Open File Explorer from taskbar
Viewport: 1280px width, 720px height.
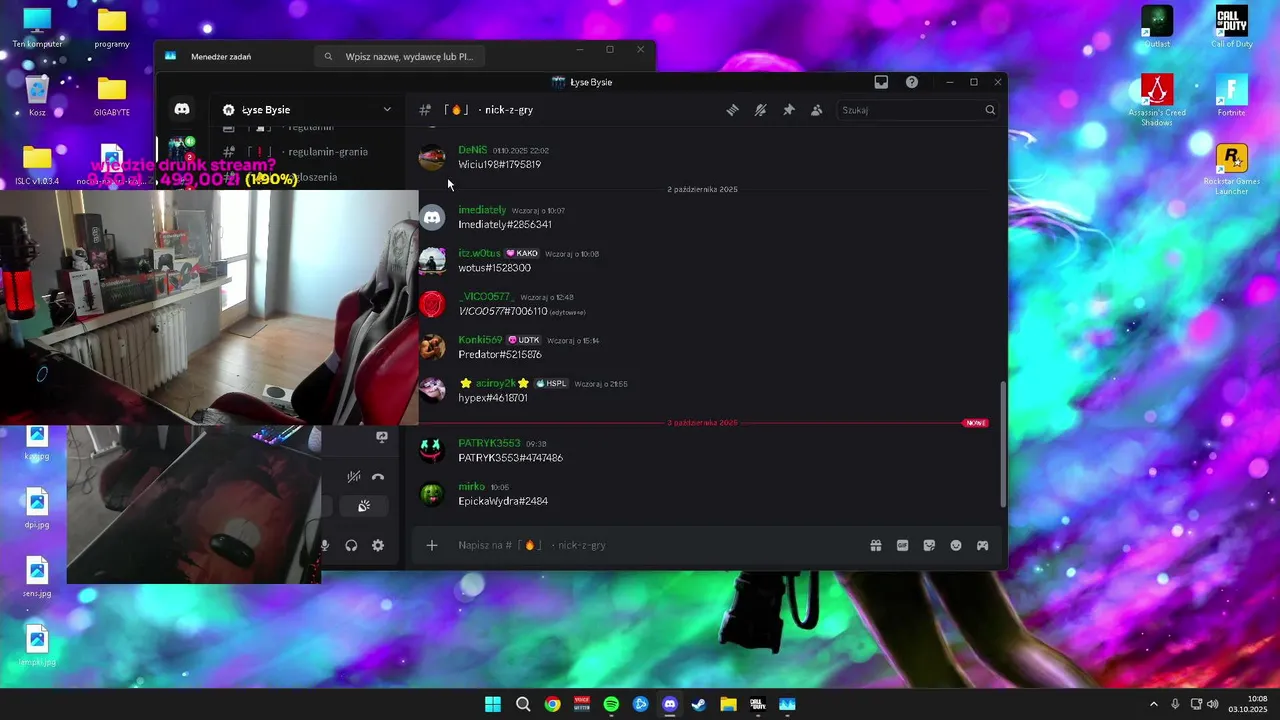pyautogui.click(x=728, y=704)
